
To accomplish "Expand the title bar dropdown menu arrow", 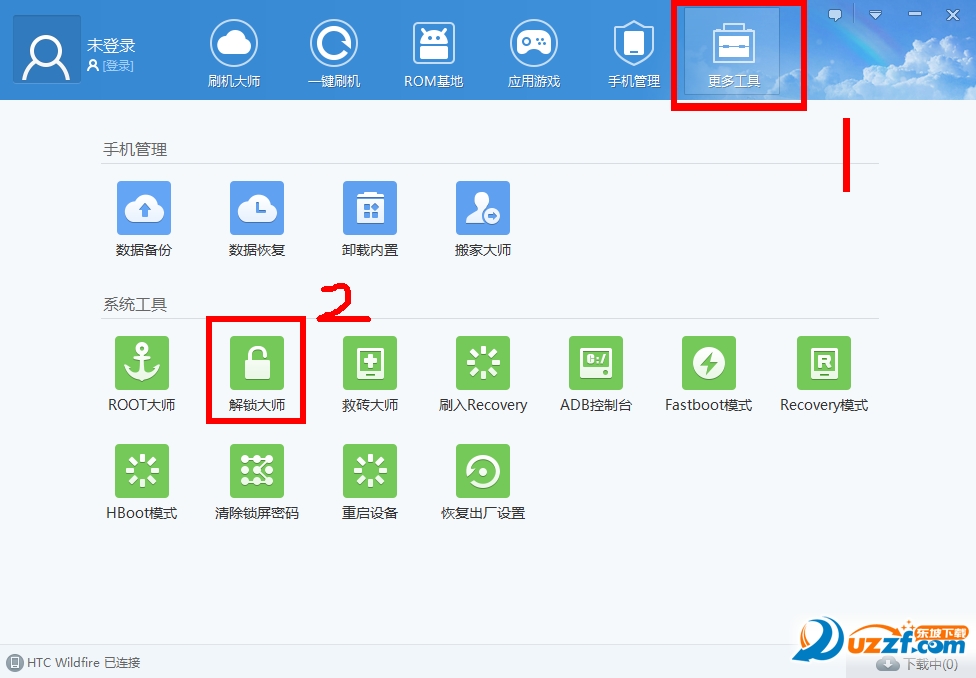I will click(875, 15).
